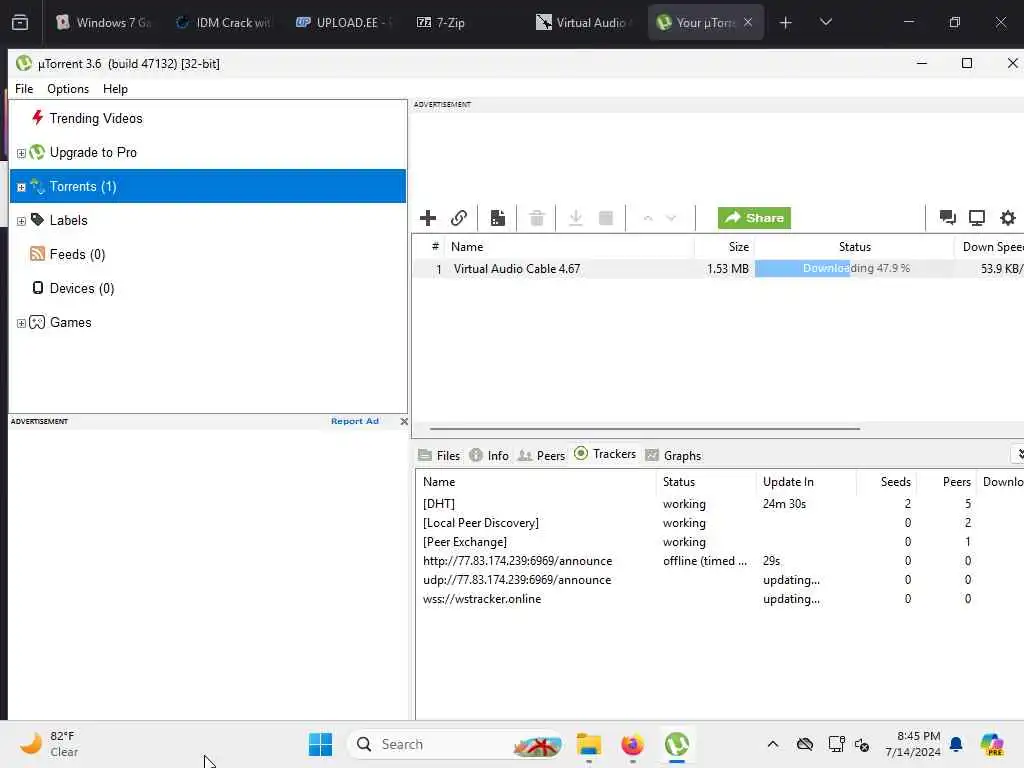
Task: Move torrent down the queue
Action: click(671, 218)
